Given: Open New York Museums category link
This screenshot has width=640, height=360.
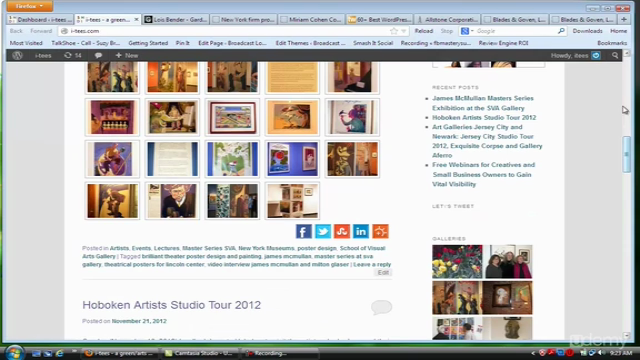Looking at the screenshot, I should click(266, 248).
